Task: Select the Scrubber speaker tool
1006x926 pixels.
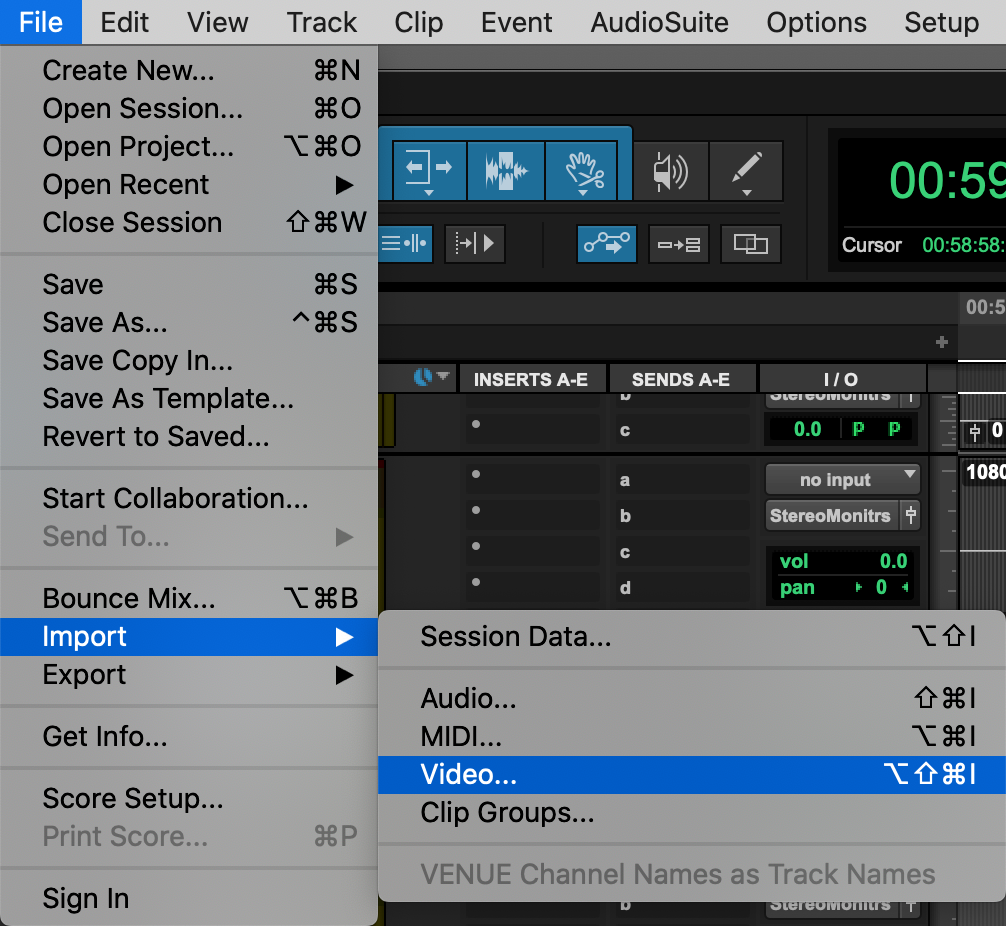Action: point(670,171)
